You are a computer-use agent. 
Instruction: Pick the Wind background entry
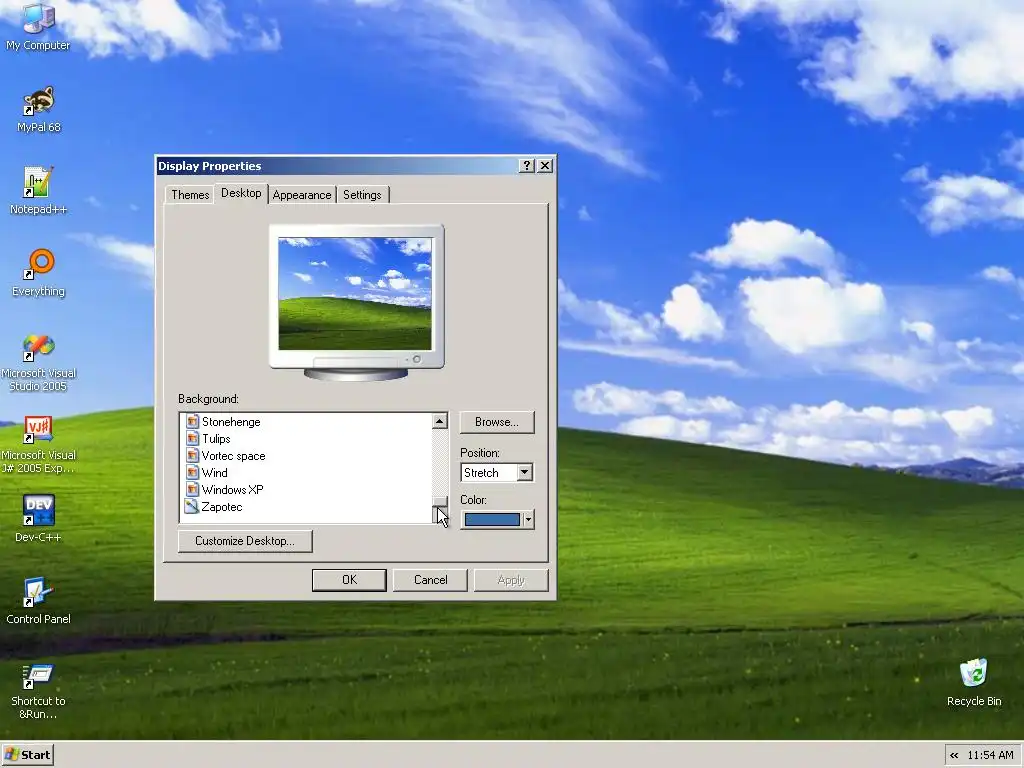point(214,473)
